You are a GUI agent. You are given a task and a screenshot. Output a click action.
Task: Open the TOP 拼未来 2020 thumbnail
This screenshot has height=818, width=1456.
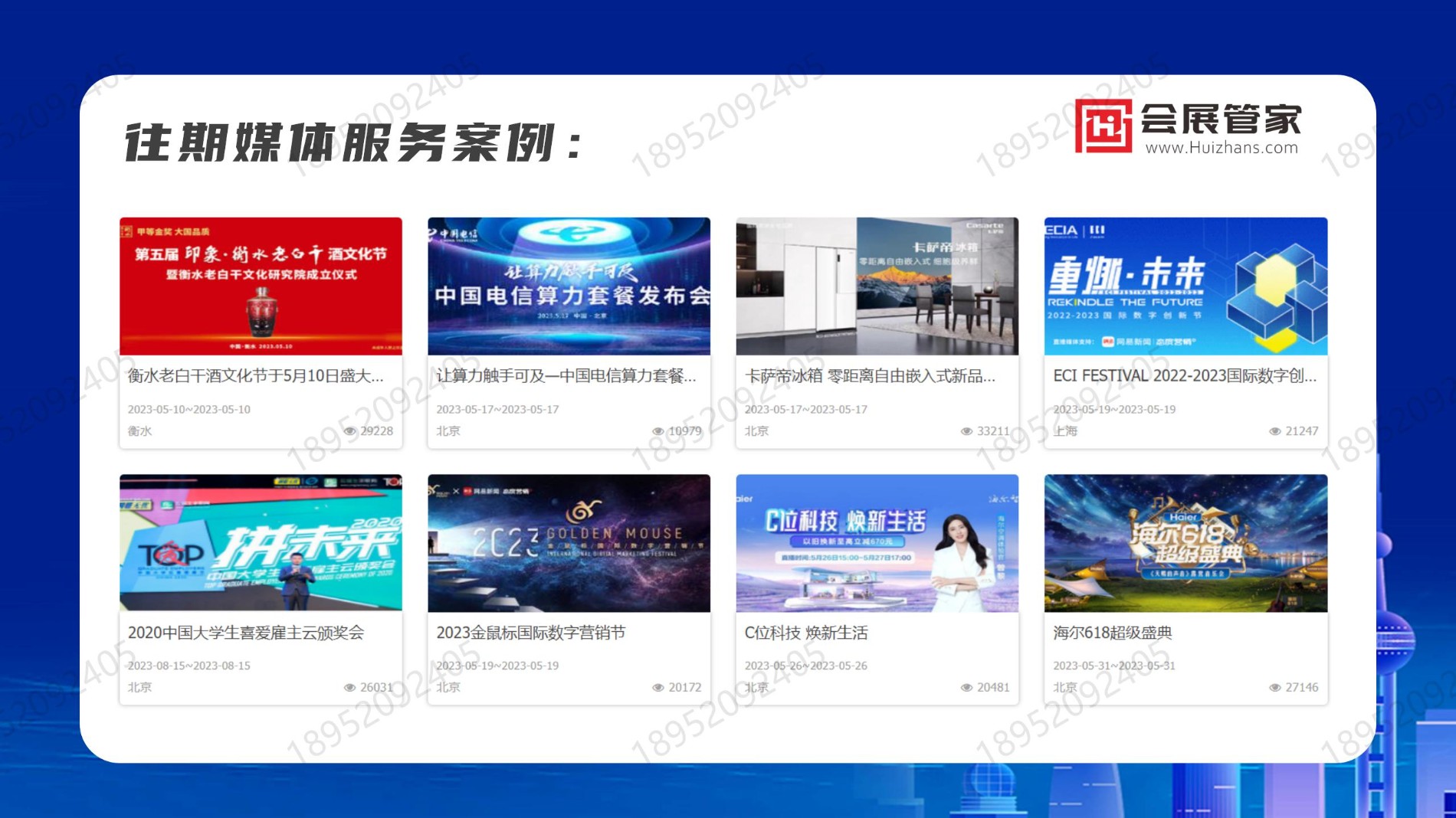point(261,542)
